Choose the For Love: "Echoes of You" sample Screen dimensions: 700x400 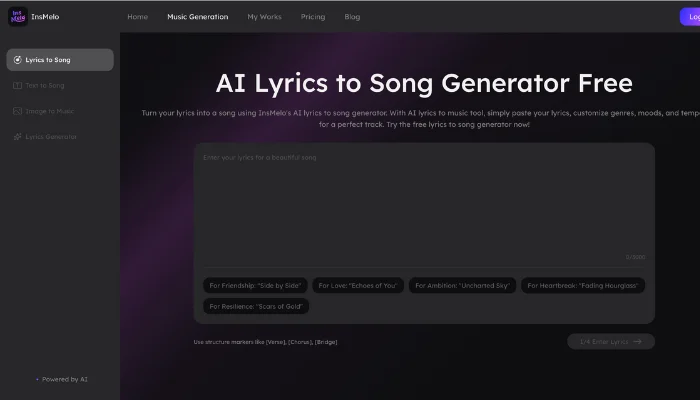tap(358, 286)
